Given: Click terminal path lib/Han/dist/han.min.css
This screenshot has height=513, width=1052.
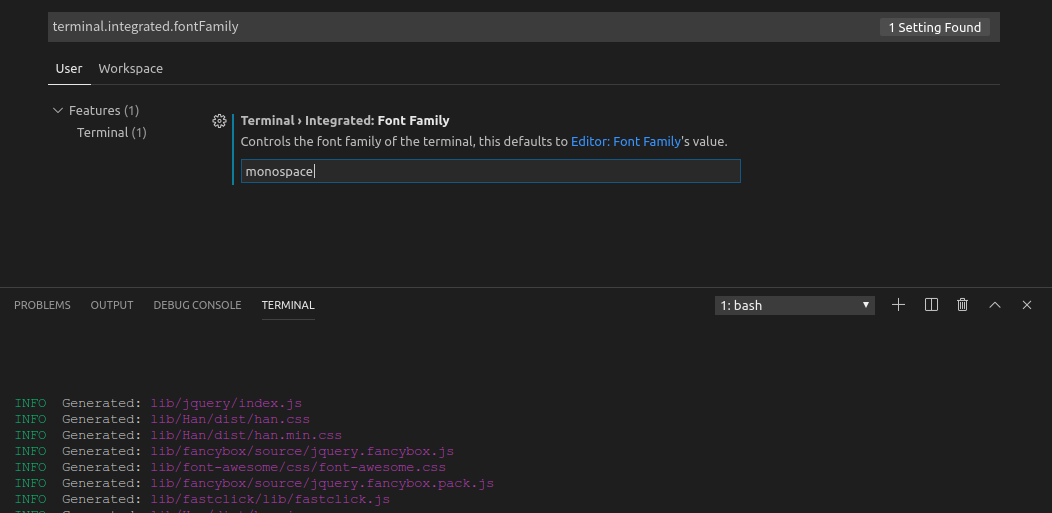Looking at the screenshot, I should click(246, 435).
